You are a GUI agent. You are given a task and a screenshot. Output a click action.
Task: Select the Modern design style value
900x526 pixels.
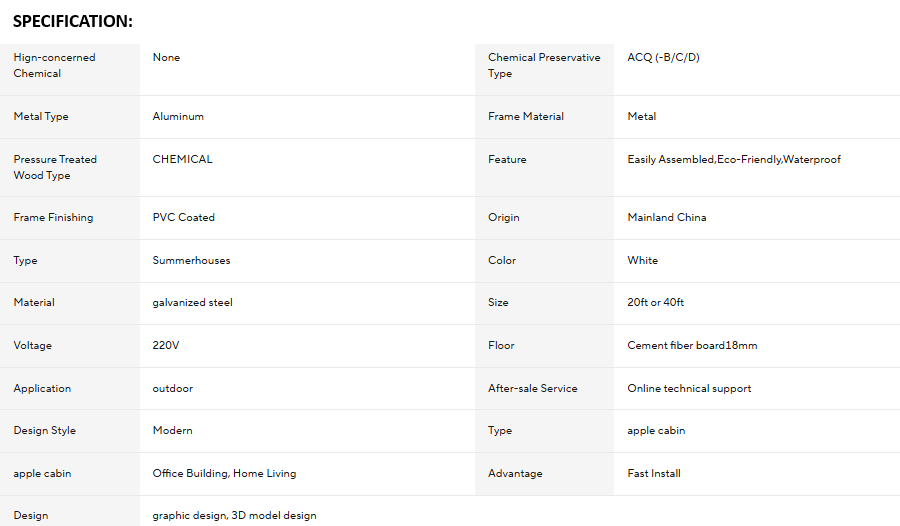pyautogui.click(x=172, y=431)
